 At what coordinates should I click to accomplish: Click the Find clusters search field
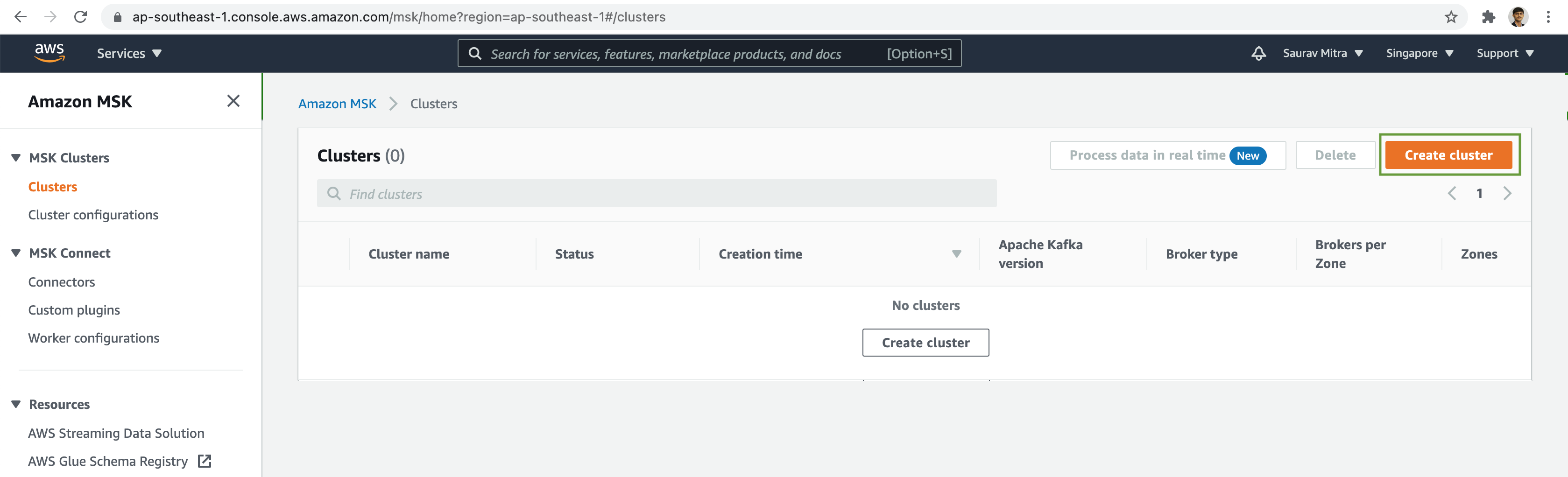coord(657,194)
